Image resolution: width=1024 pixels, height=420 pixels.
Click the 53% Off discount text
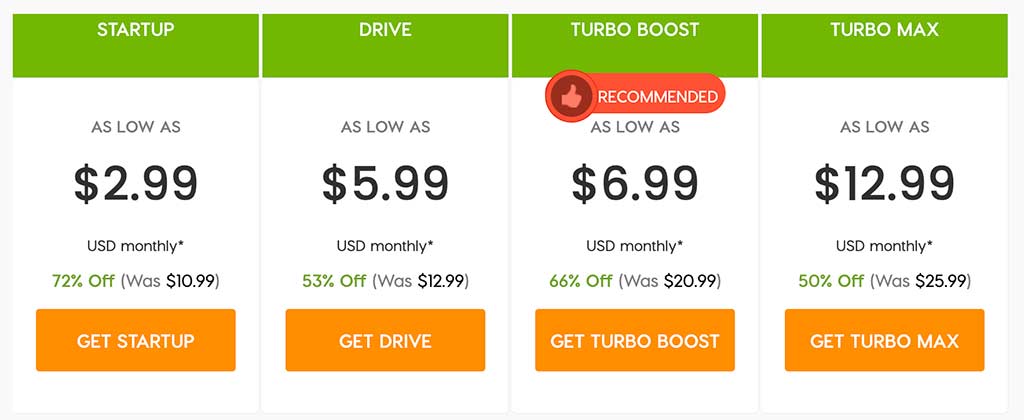tap(334, 281)
